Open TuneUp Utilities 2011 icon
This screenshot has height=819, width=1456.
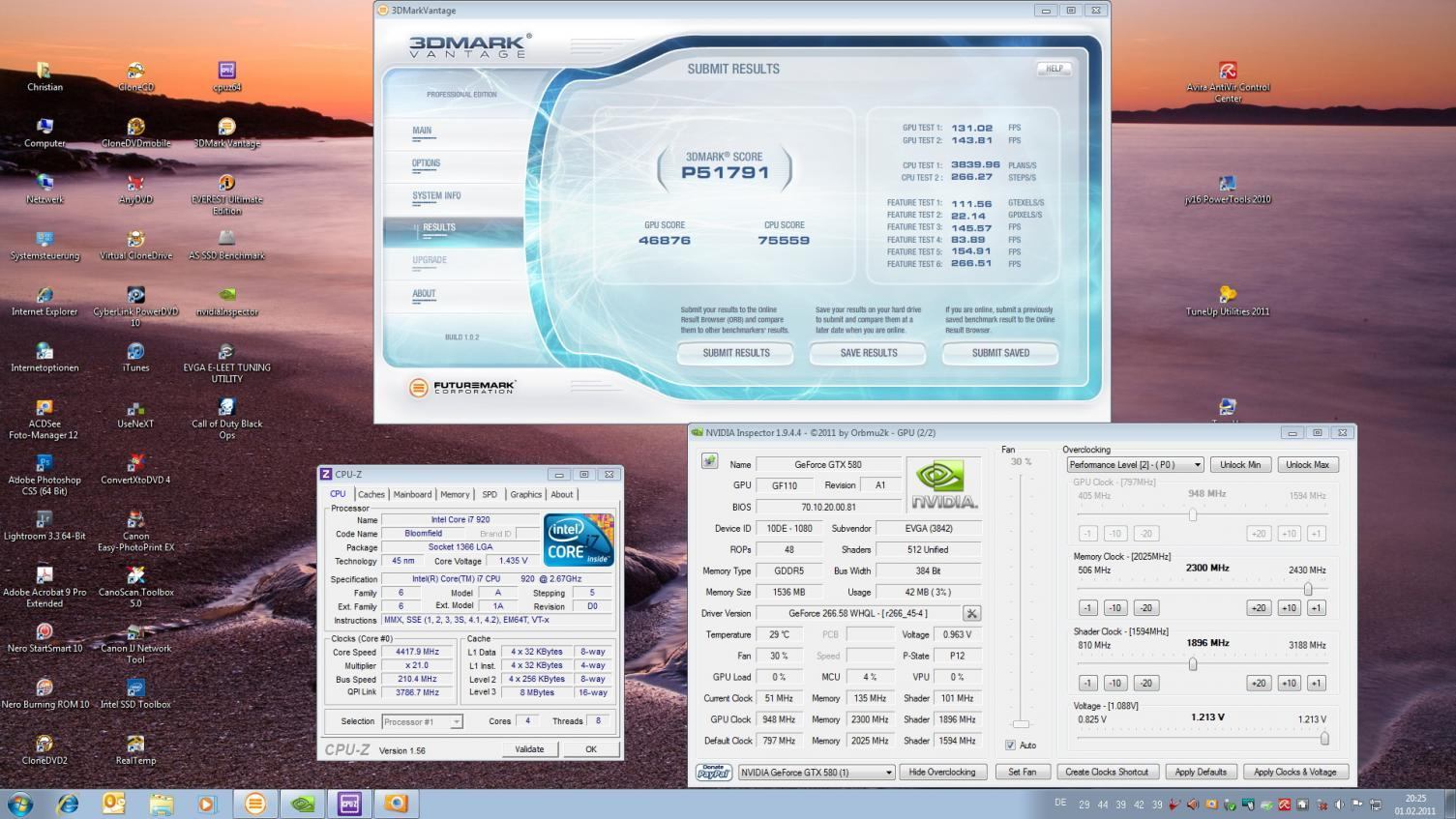[x=1228, y=301]
